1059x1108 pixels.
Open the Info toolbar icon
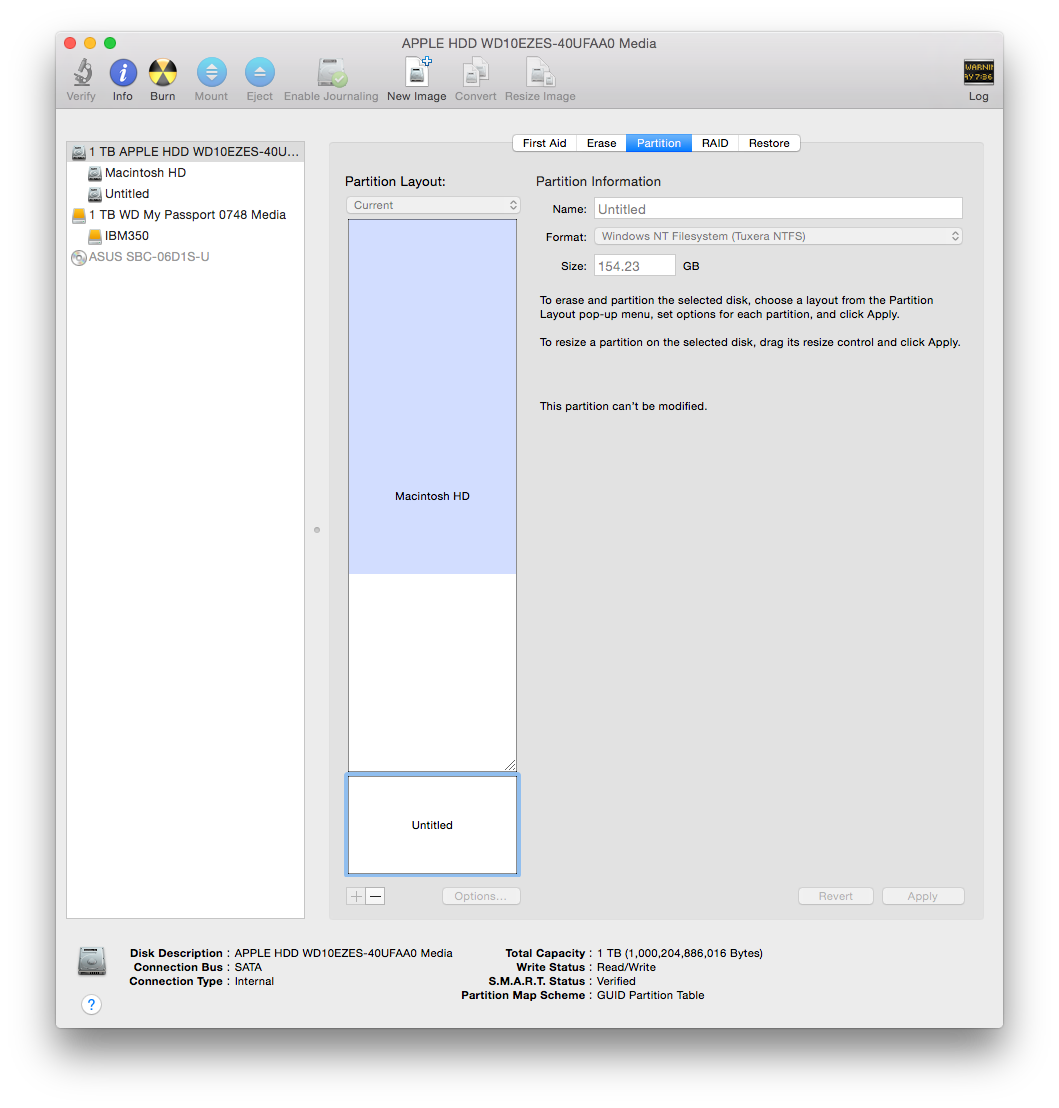click(123, 72)
